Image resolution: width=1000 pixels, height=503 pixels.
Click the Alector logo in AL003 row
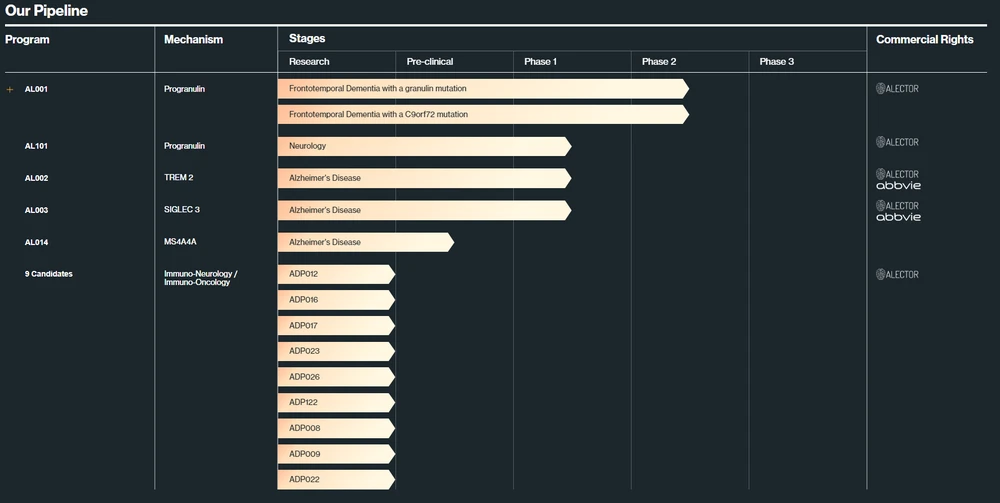click(897, 206)
